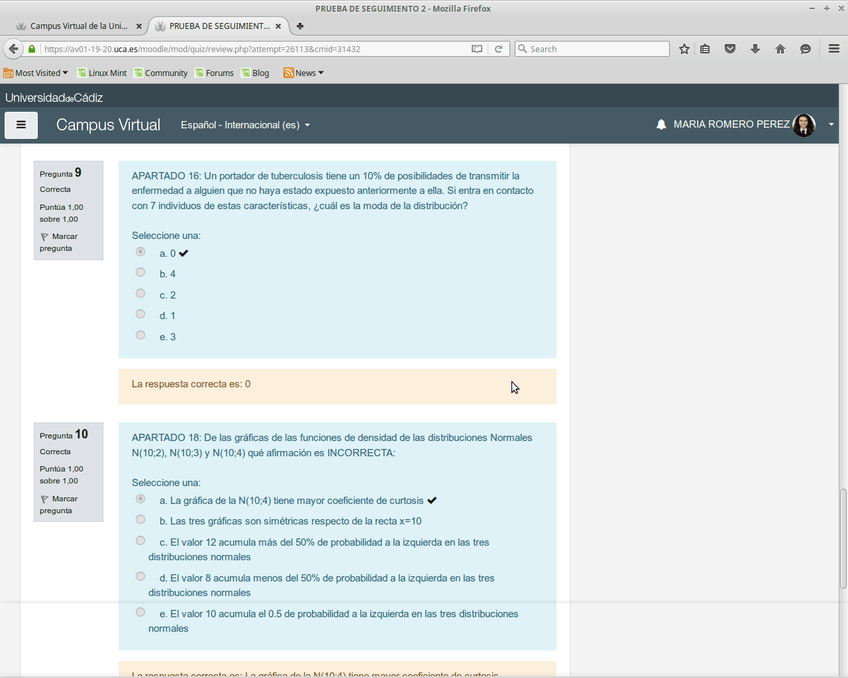The width and height of the screenshot is (848, 678).
Task: Select option a about mayor coeficiente de curtosis
Action: tap(141, 498)
